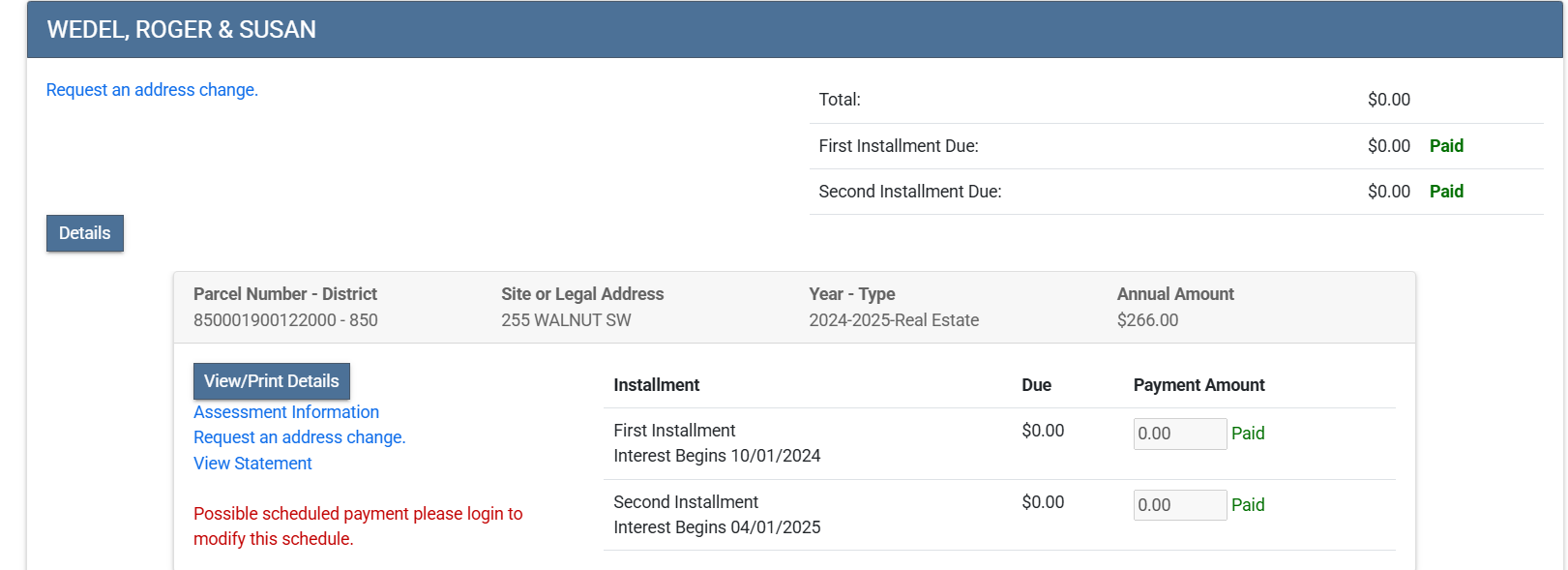Click the WEDEL, ROGER & SUSAN header
Viewport: 1568px width, 570px height.
[182, 30]
